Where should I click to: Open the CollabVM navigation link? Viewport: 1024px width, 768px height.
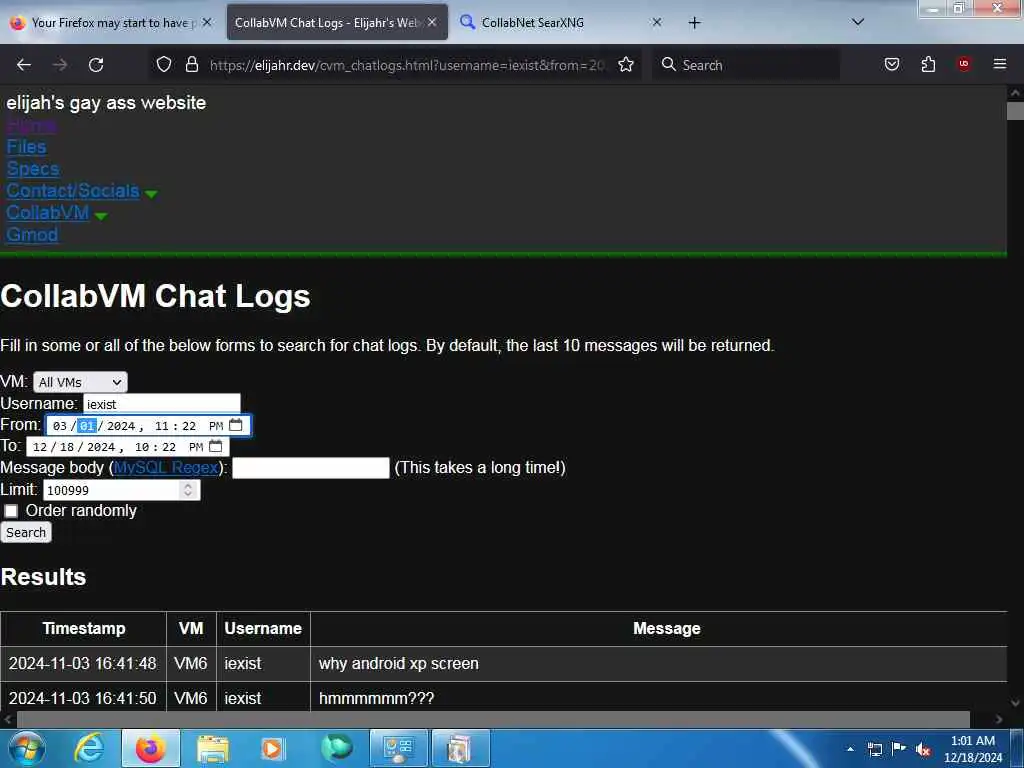click(x=48, y=212)
